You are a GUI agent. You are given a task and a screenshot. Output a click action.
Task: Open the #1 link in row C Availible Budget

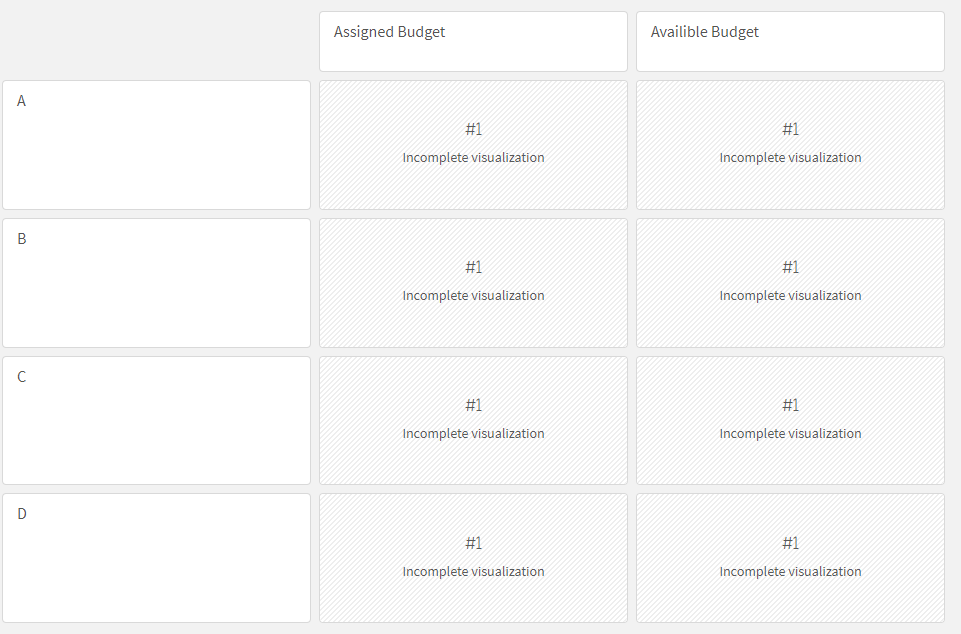click(x=790, y=404)
